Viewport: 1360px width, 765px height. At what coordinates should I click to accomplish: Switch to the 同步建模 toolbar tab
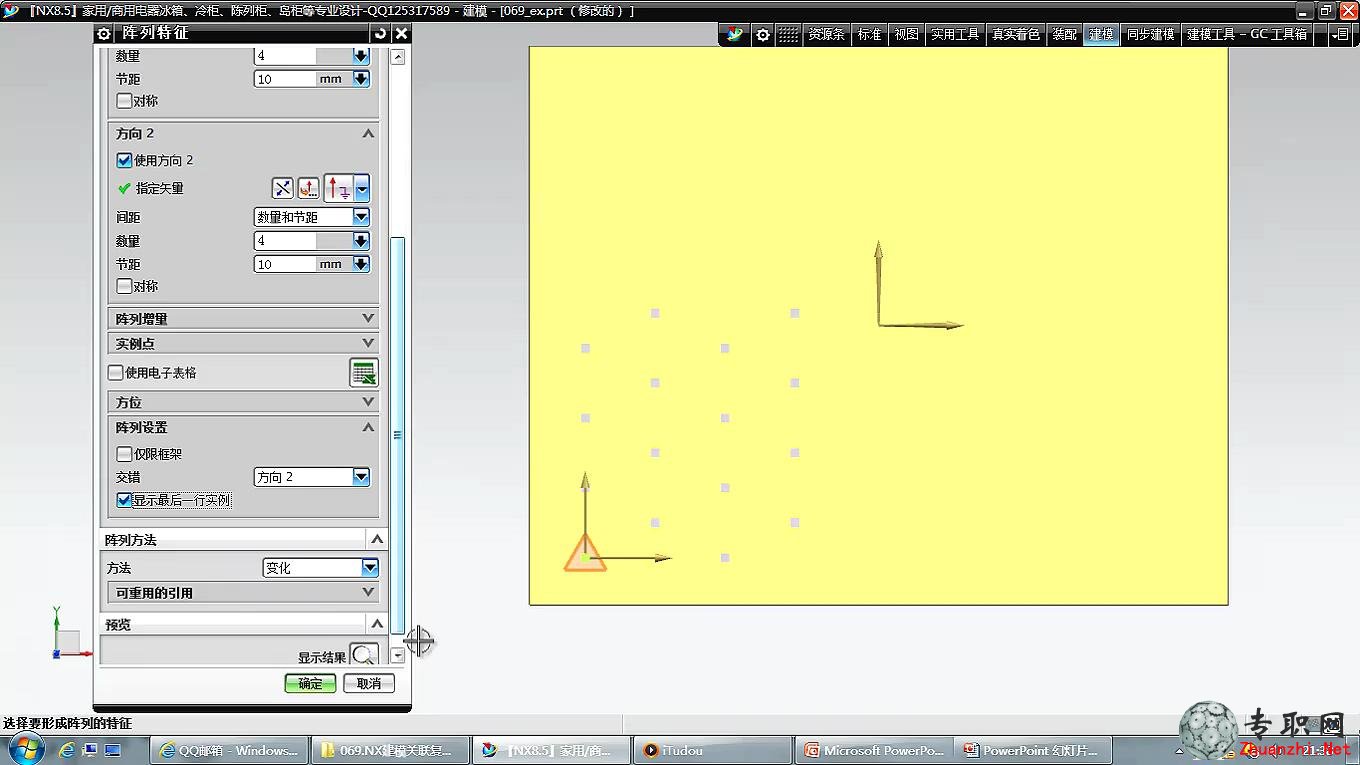pyautogui.click(x=1150, y=34)
